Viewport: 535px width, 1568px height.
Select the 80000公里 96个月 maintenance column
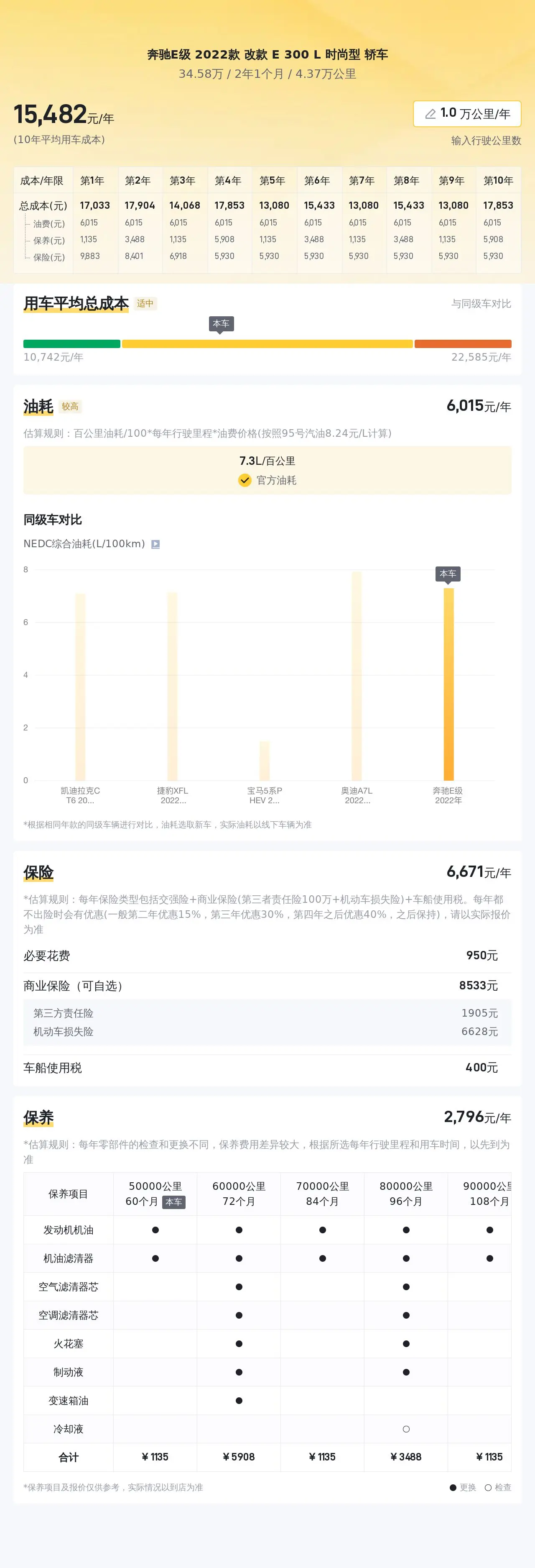[x=406, y=1194]
